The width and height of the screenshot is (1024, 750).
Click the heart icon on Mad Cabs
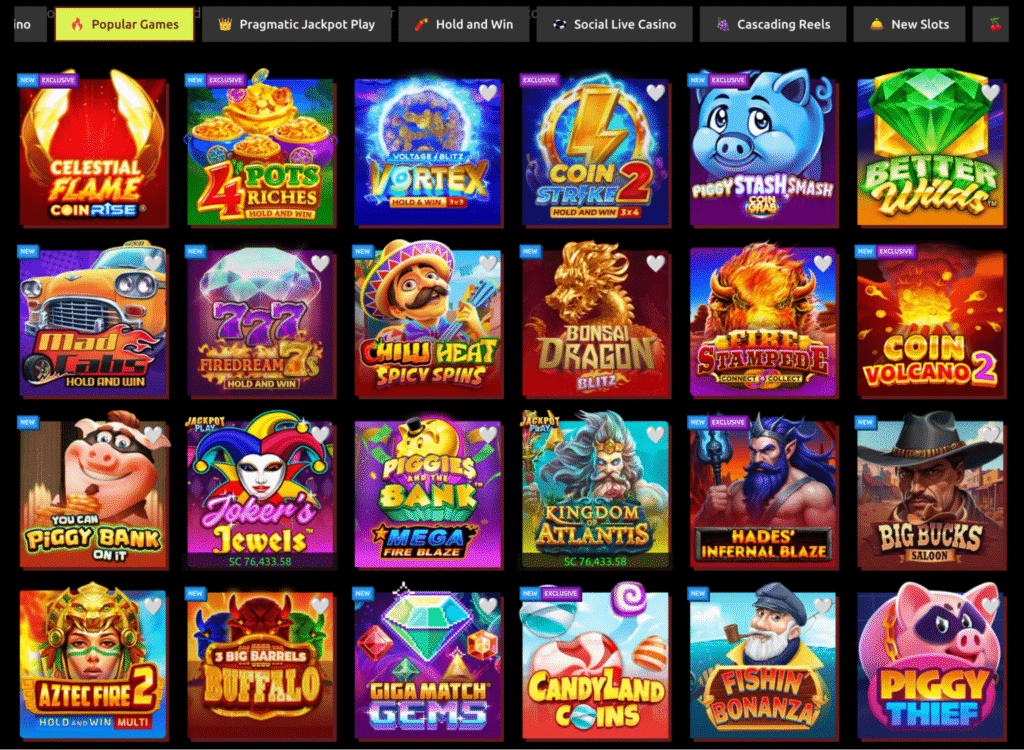(x=153, y=263)
